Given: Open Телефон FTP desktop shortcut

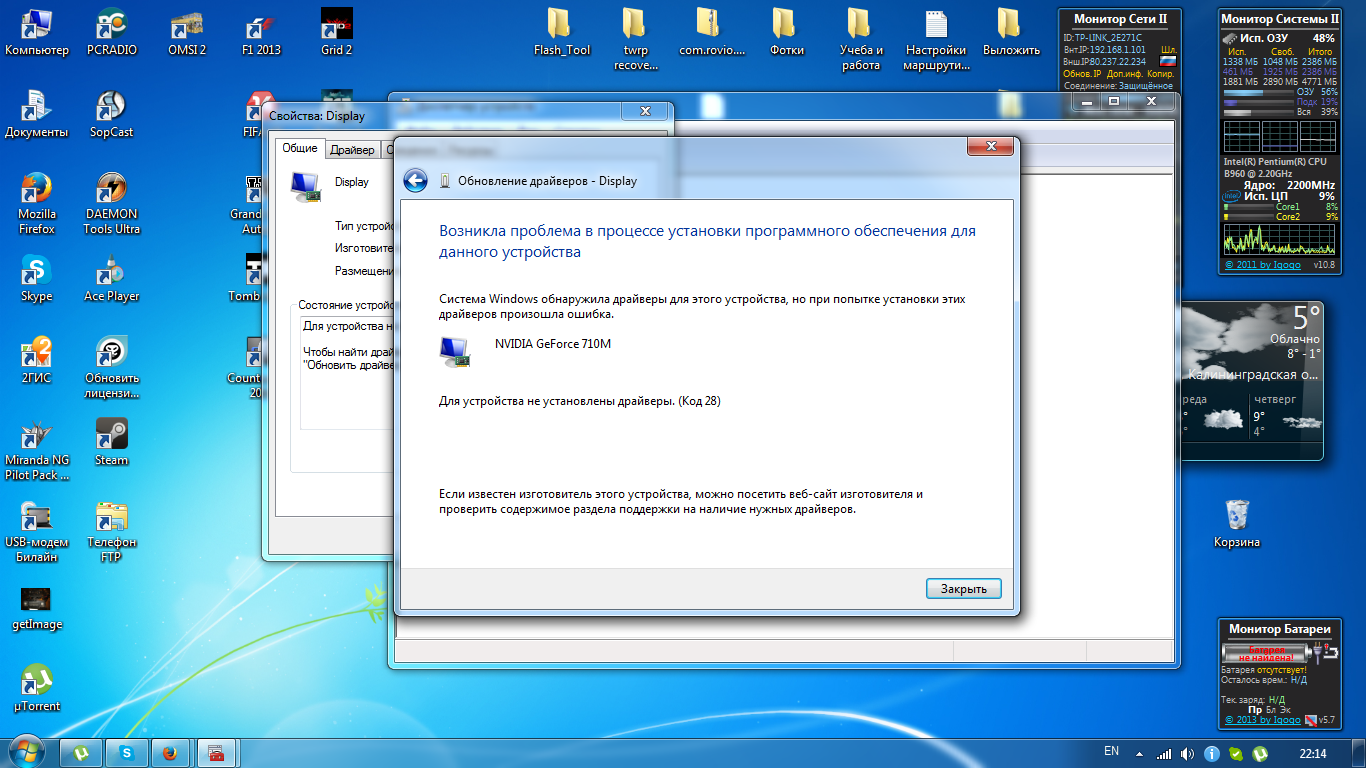Looking at the screenshot, I should (x=112, y=531).
